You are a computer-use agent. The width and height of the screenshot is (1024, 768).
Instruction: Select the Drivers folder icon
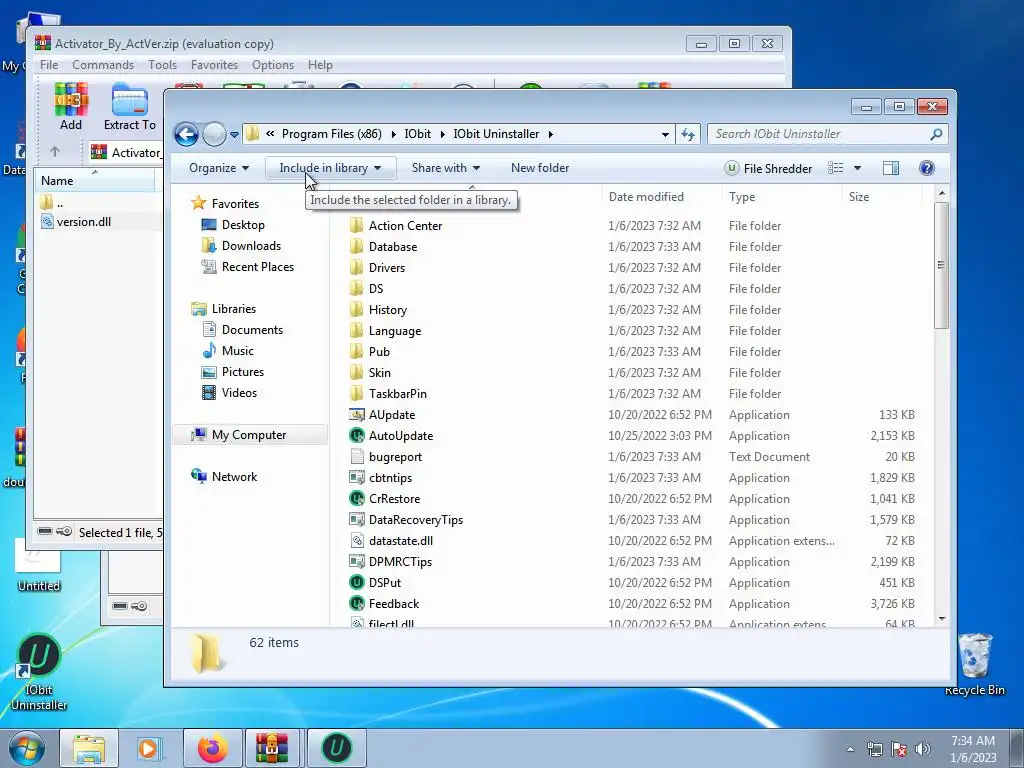click(x=357, y=268)
